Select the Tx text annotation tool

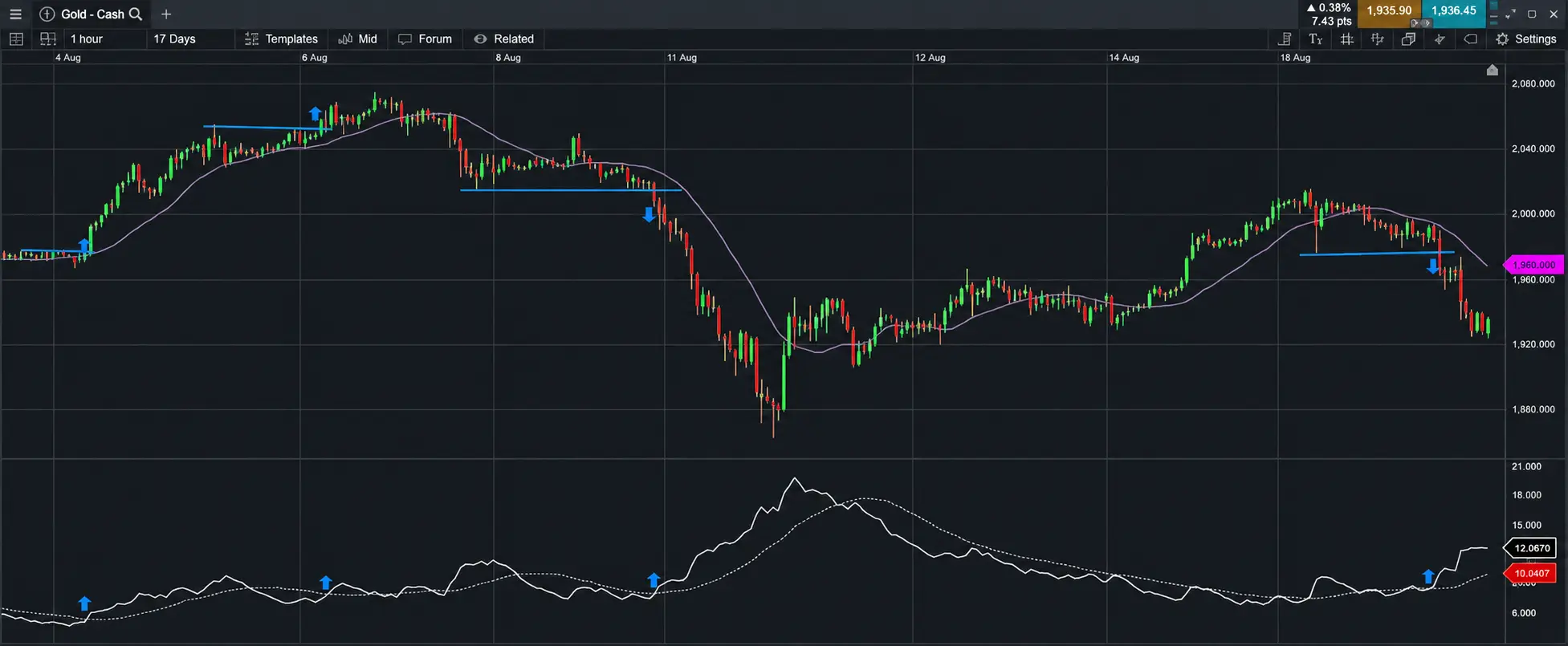coord(1316,39)
